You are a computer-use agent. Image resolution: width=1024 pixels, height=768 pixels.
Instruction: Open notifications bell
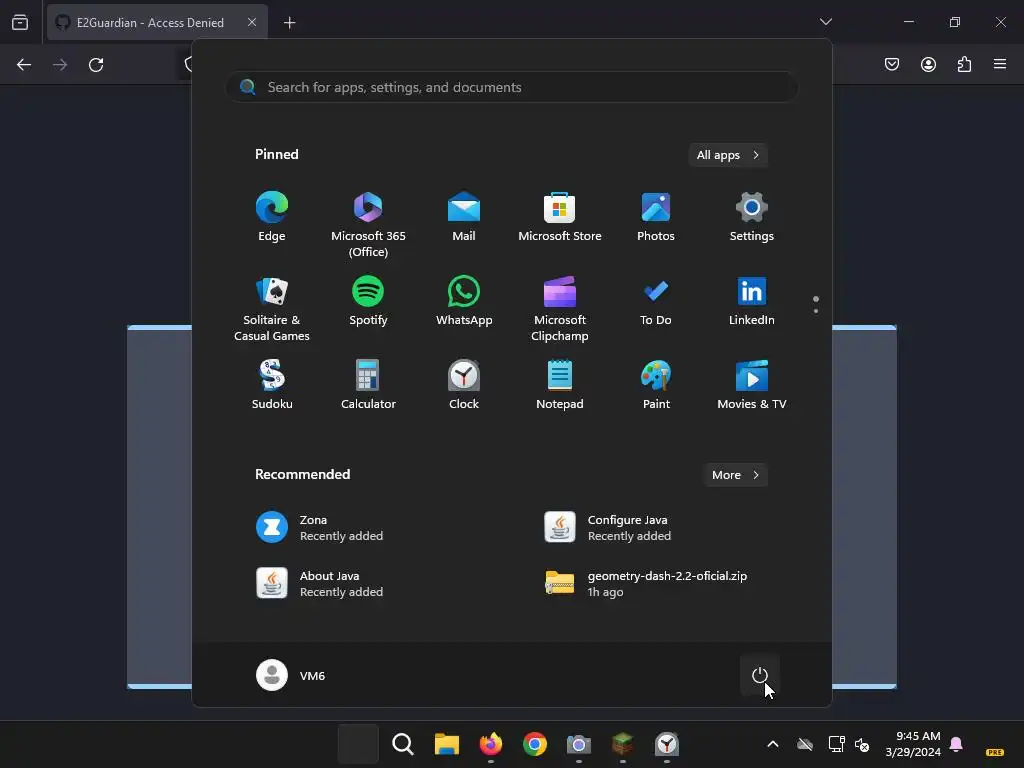(956, 744)
